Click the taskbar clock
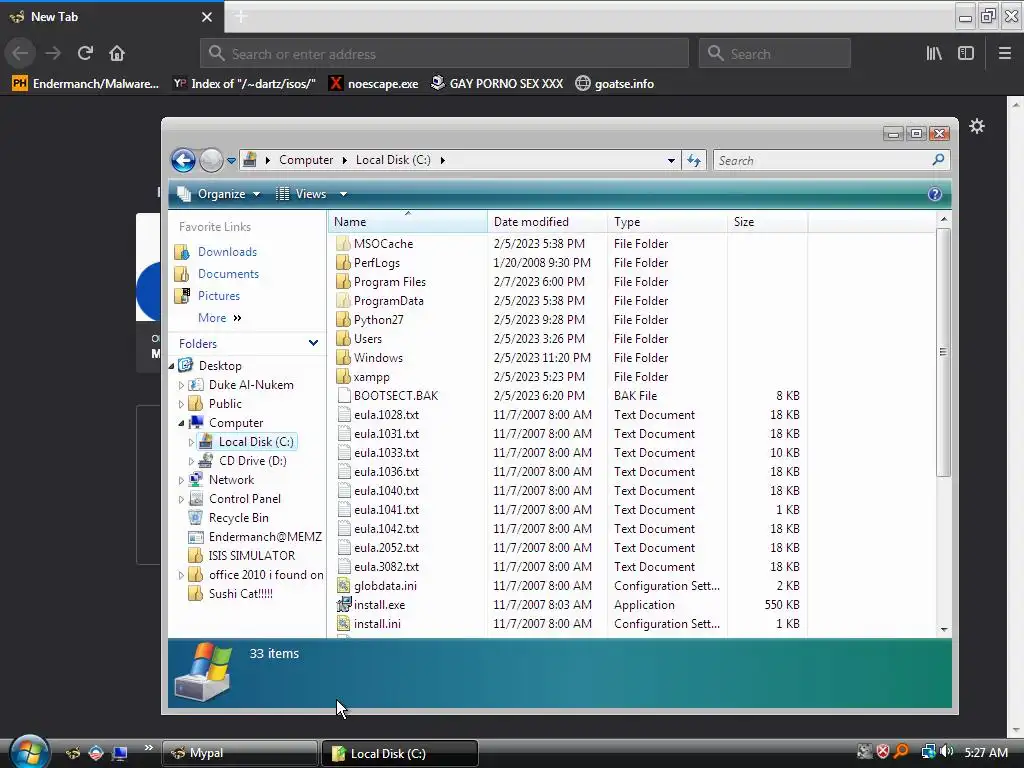This screenshot has width=1024, height=768. pyautogui.click(x=986, y=752)
